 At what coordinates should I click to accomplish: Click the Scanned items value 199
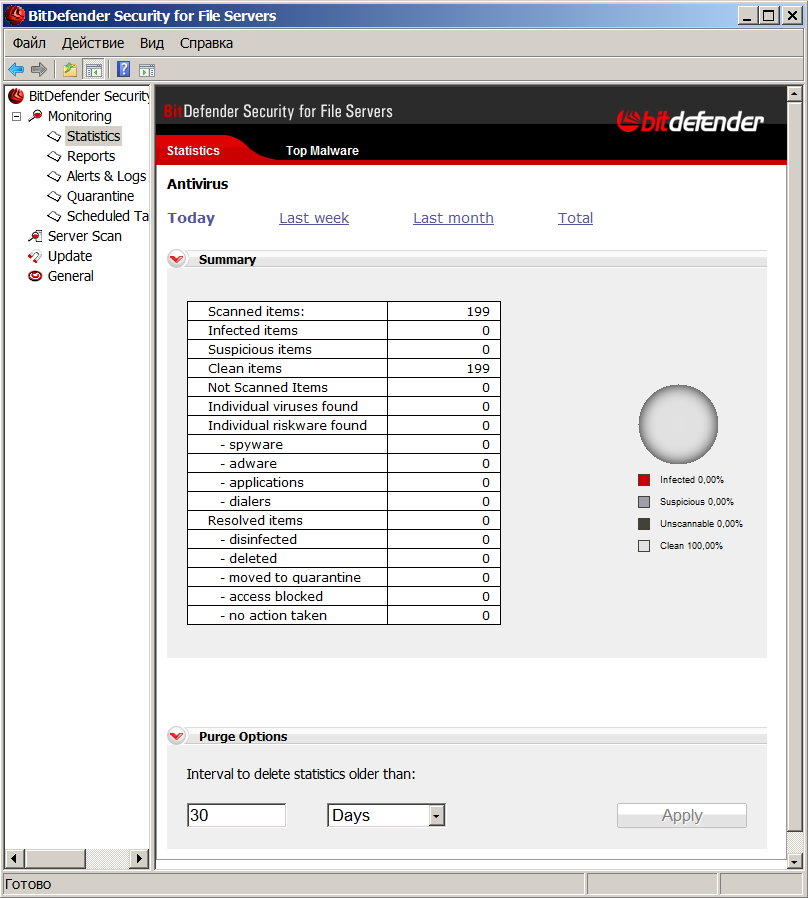point(478,312)
